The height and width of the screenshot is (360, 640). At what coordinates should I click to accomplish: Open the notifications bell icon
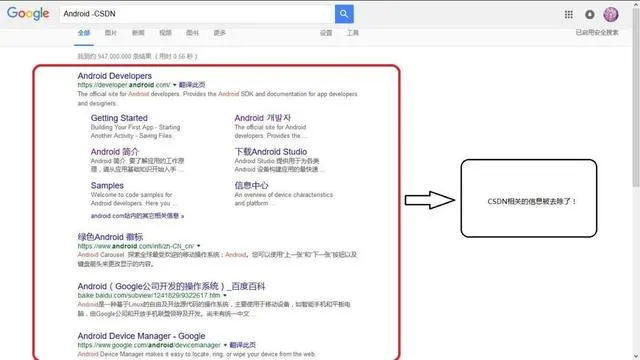[x=589, y=14]
